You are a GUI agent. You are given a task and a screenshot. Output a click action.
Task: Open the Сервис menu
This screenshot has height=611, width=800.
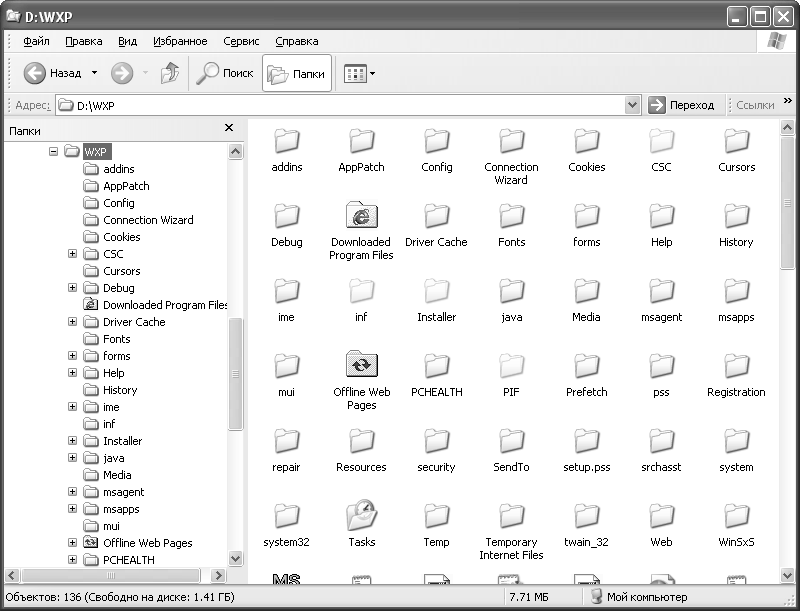point(241,41)
